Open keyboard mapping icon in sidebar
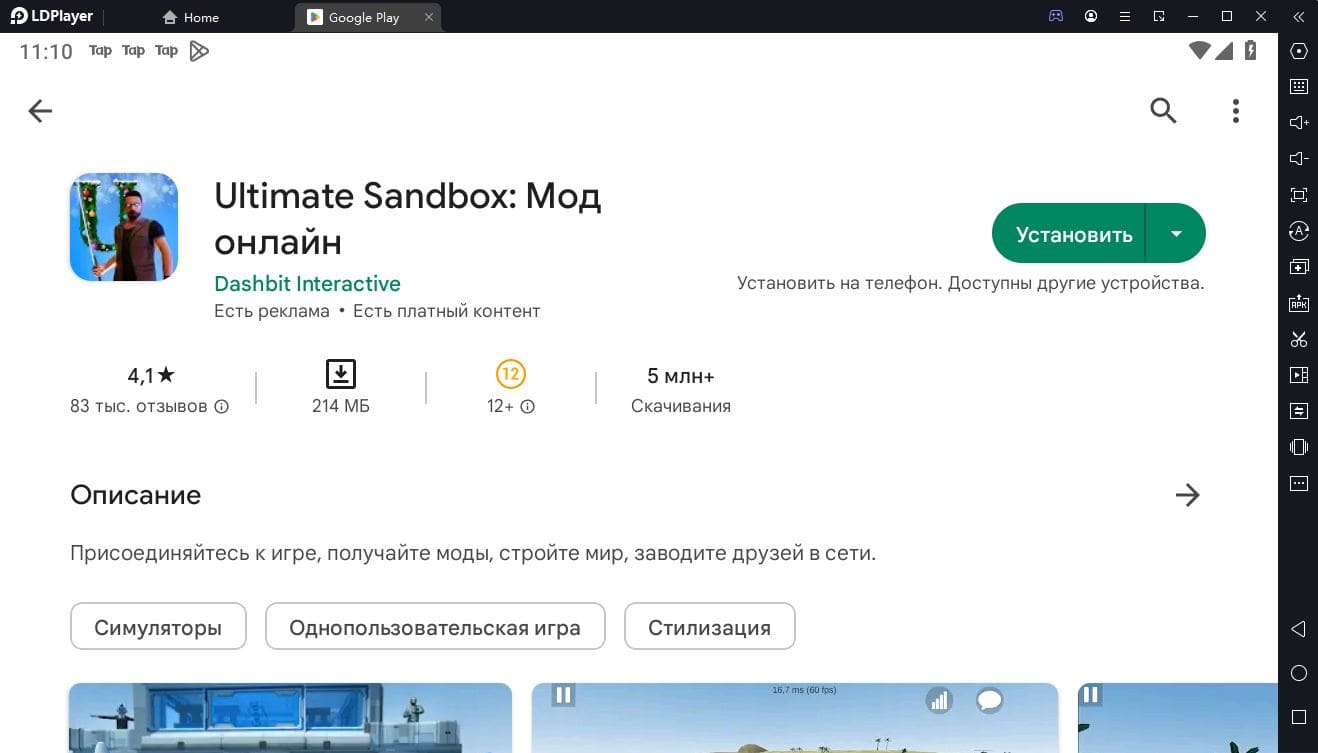The height and width of the screenshot is (753, 1318). point(1299,87)
